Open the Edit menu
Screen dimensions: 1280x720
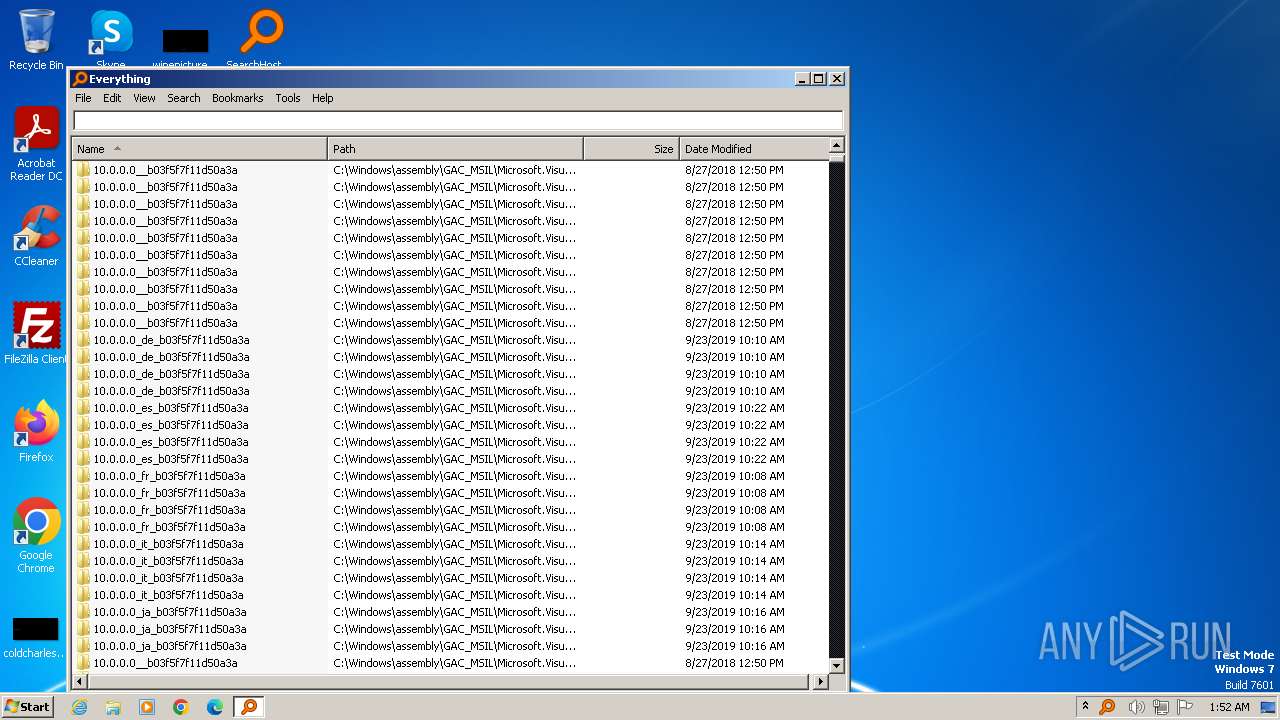click(112, 98)
